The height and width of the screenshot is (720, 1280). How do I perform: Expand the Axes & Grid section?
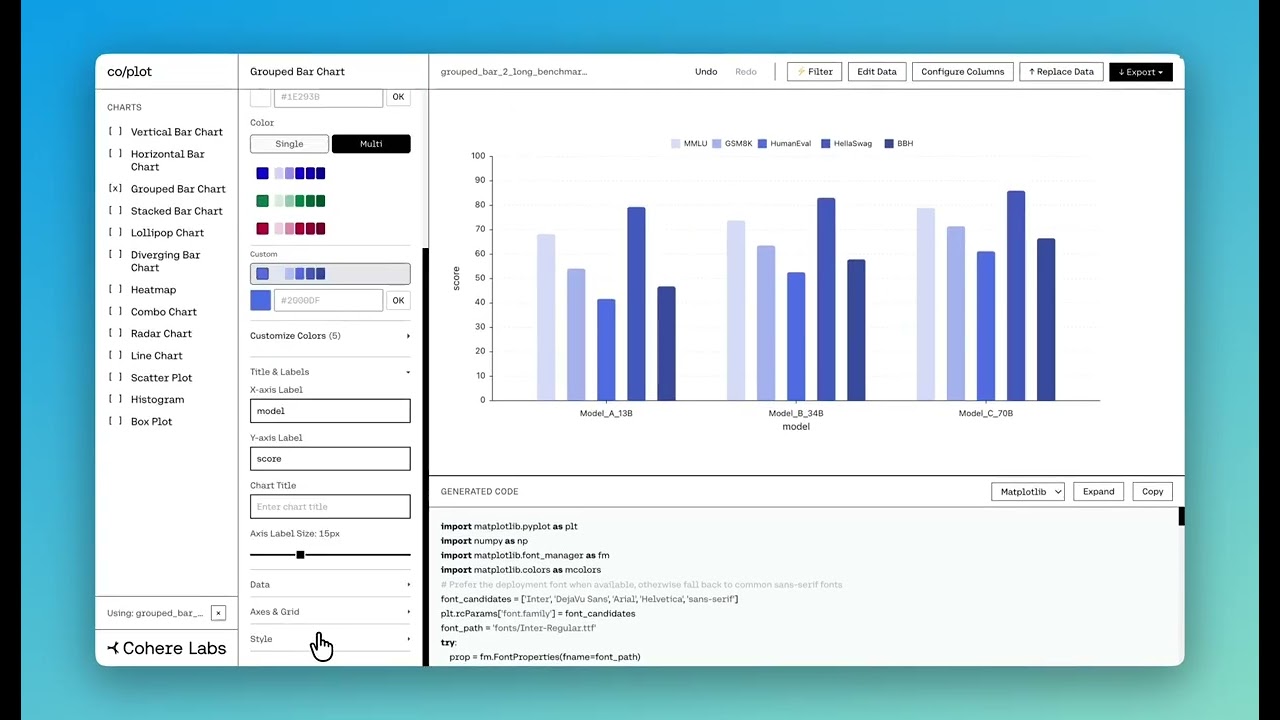click(330, 612)
